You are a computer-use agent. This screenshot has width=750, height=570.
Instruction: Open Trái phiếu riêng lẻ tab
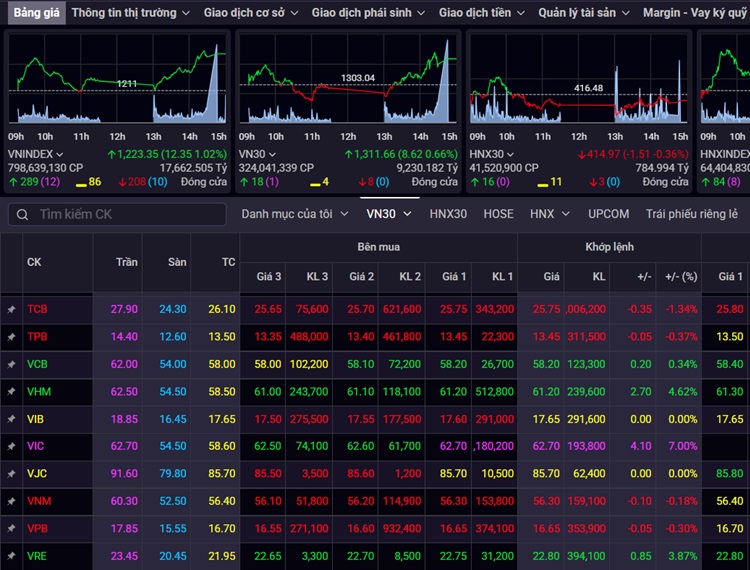[692, 214]
